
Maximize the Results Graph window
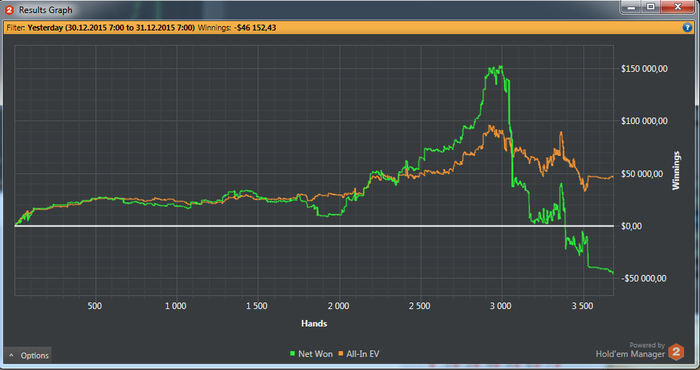point(651,7)
